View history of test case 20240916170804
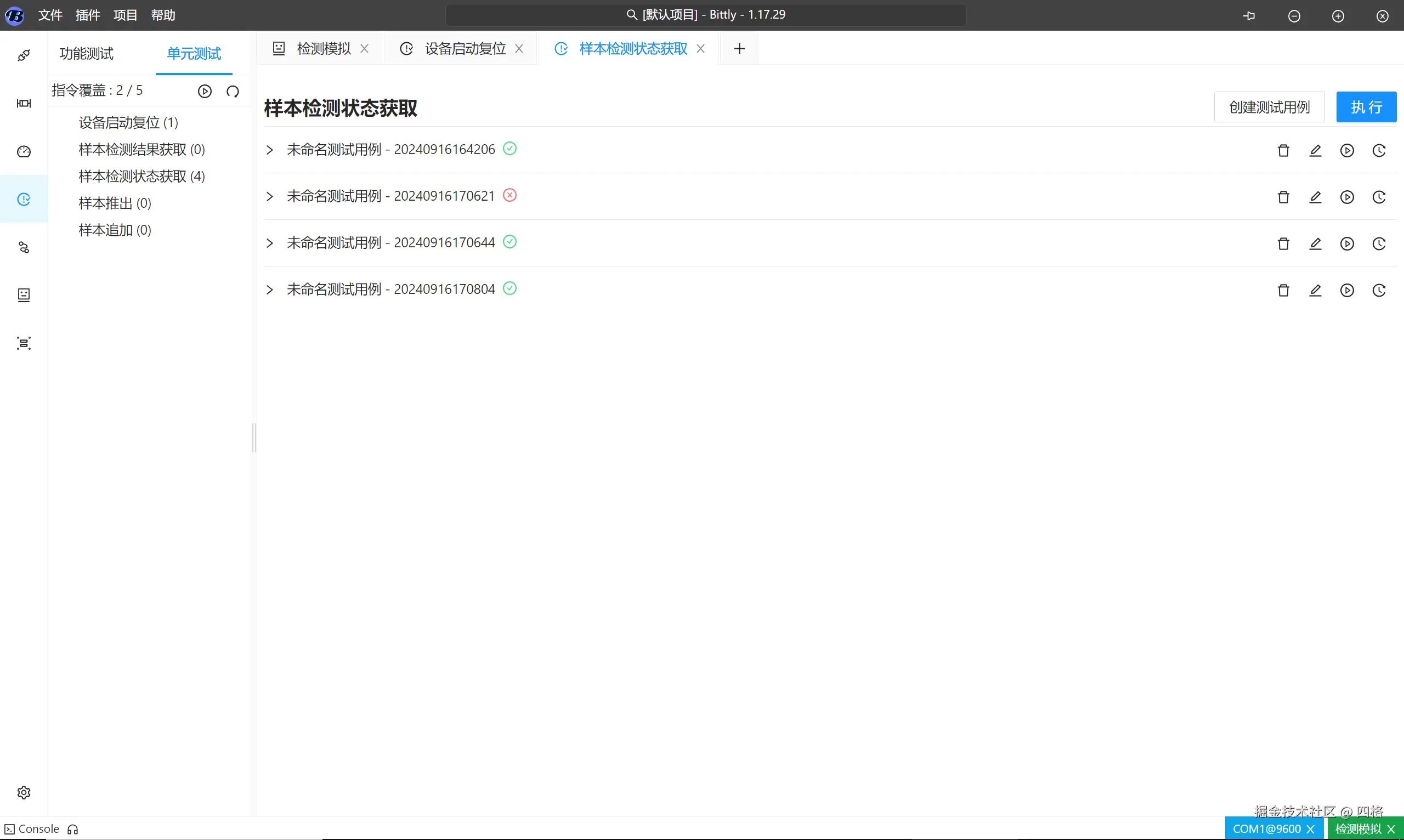Image resolution: width=1404 pixels, height=840 pixels. click(1379, 291)
